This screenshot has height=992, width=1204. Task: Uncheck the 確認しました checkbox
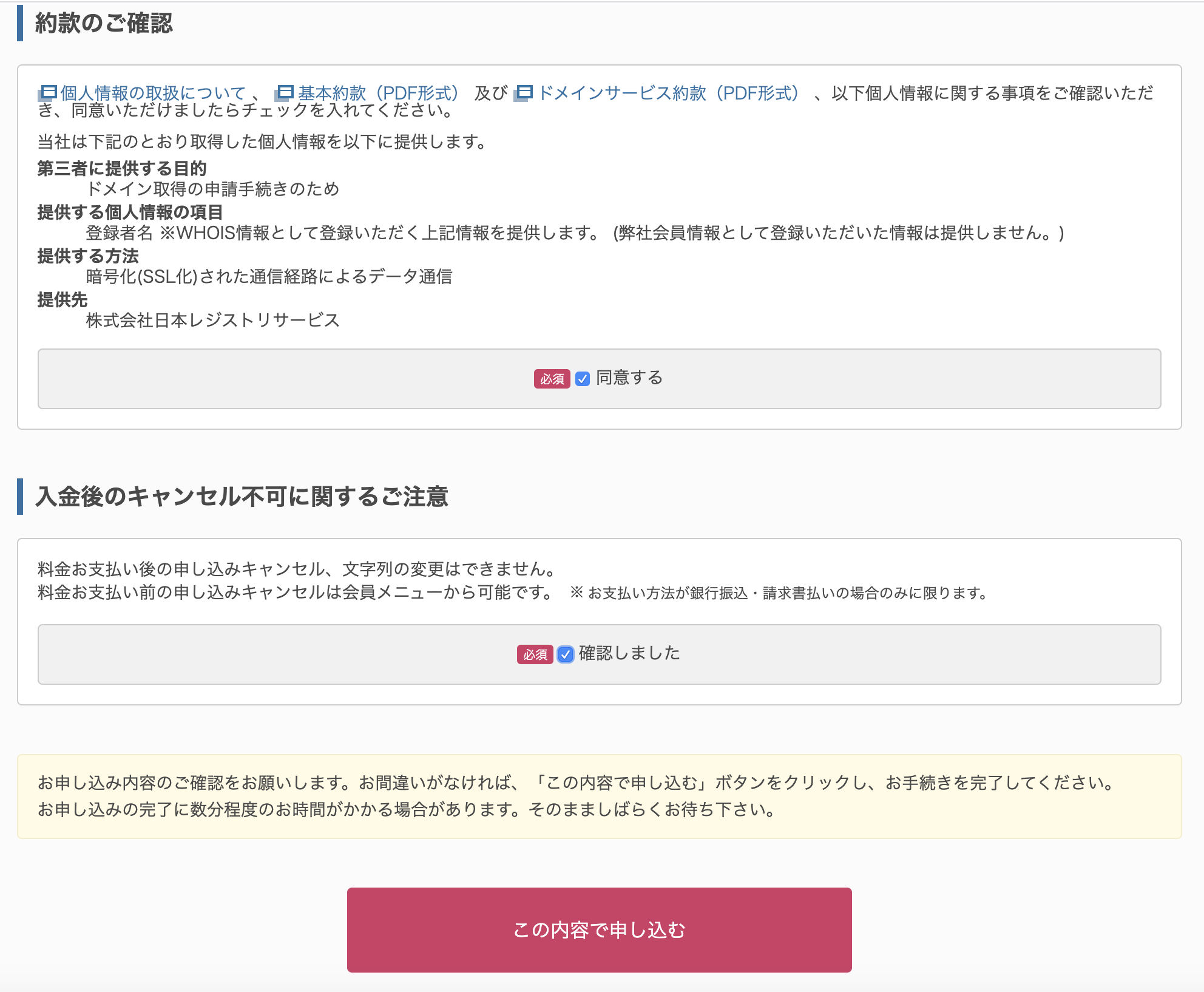pos(566,654)
